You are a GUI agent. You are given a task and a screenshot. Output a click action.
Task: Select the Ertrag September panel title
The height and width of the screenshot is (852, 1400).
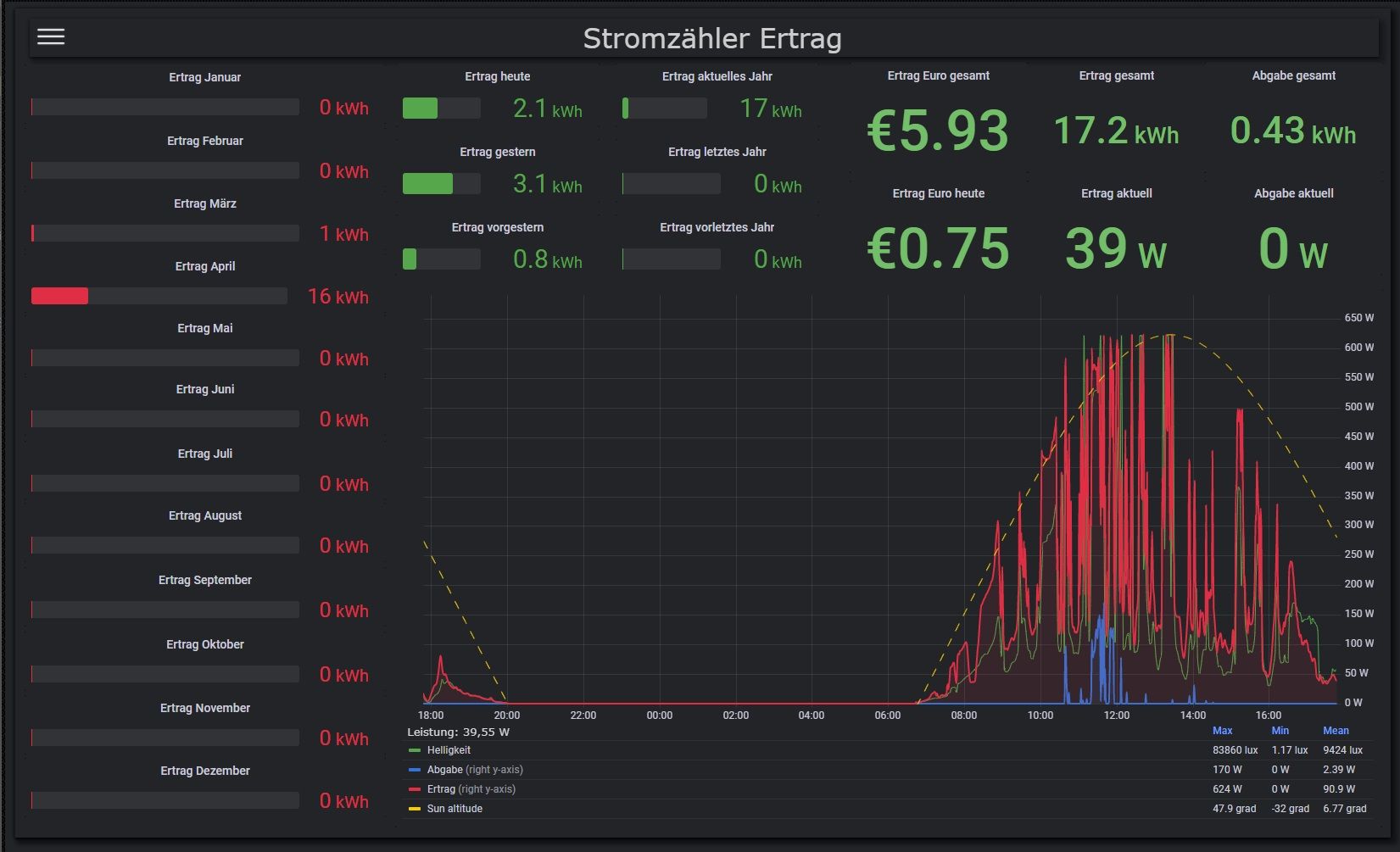(205, 580)
